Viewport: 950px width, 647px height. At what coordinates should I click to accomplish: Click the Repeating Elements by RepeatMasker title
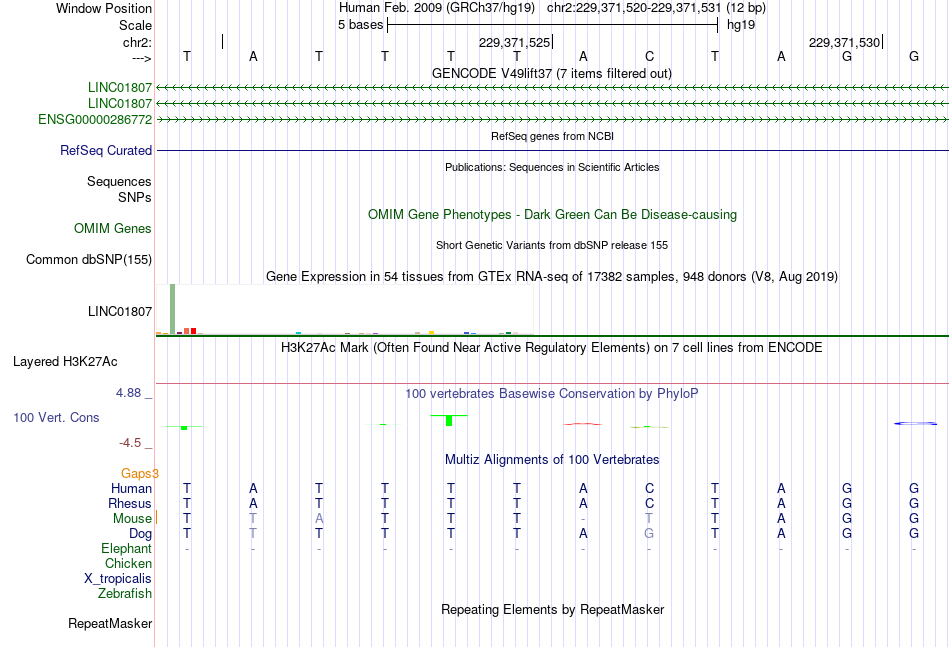pyautogui.click(x=553, y=609)
